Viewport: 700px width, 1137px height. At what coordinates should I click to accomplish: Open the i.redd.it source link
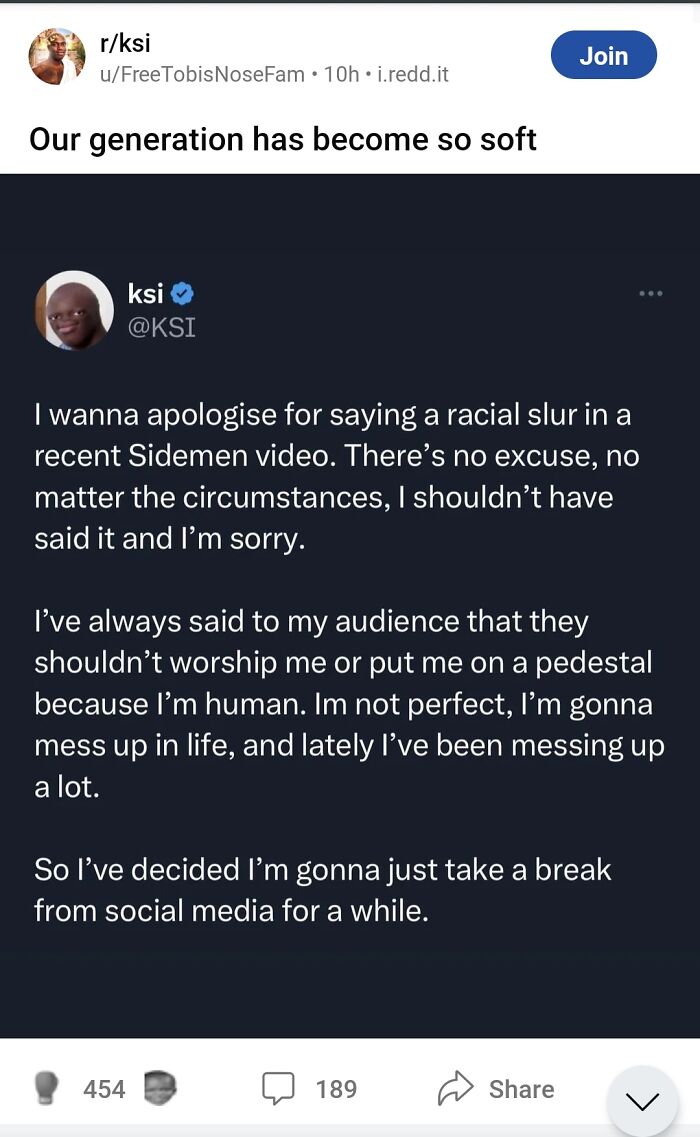(x=410, y=72)
